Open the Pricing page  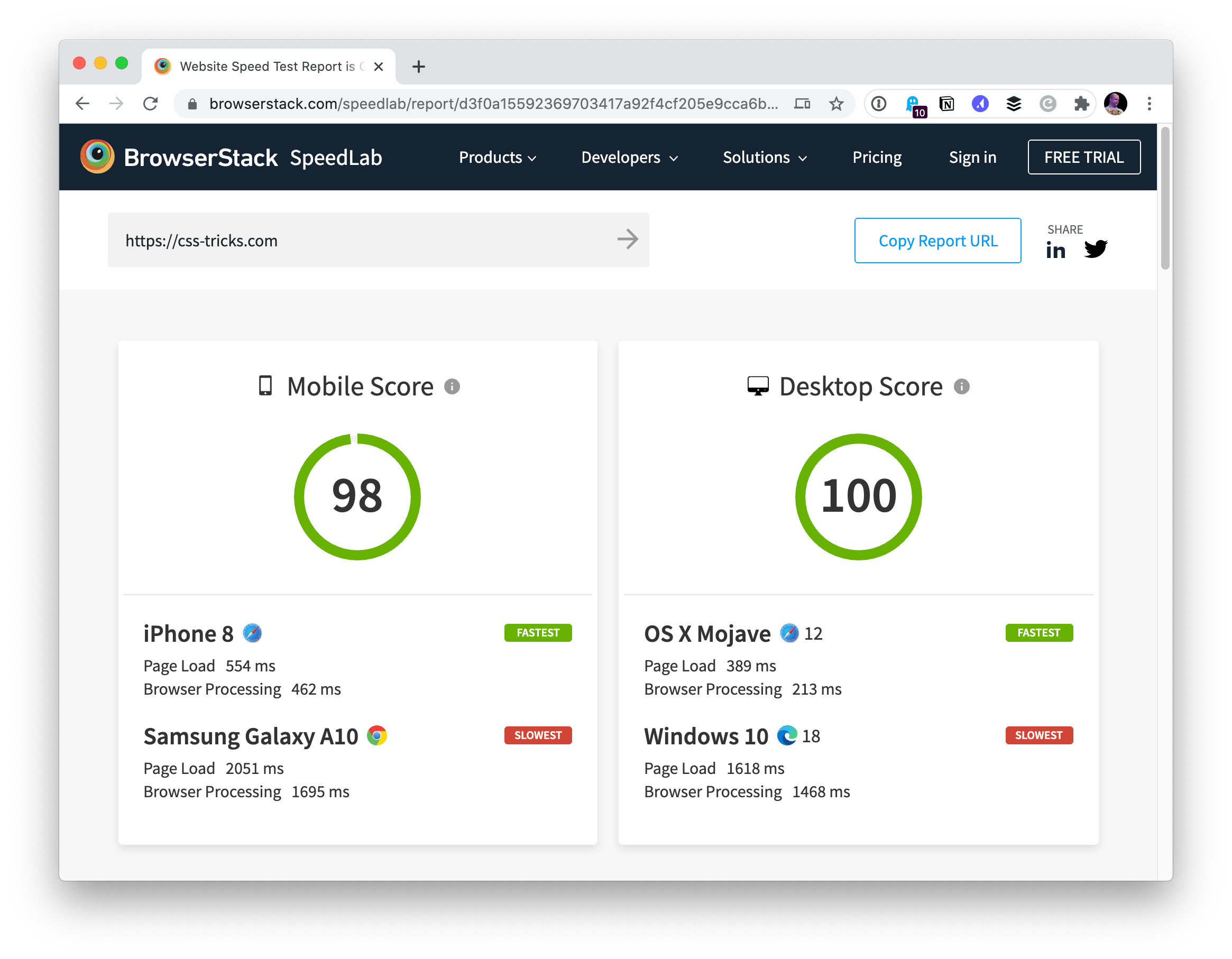(x=877, y=158)
